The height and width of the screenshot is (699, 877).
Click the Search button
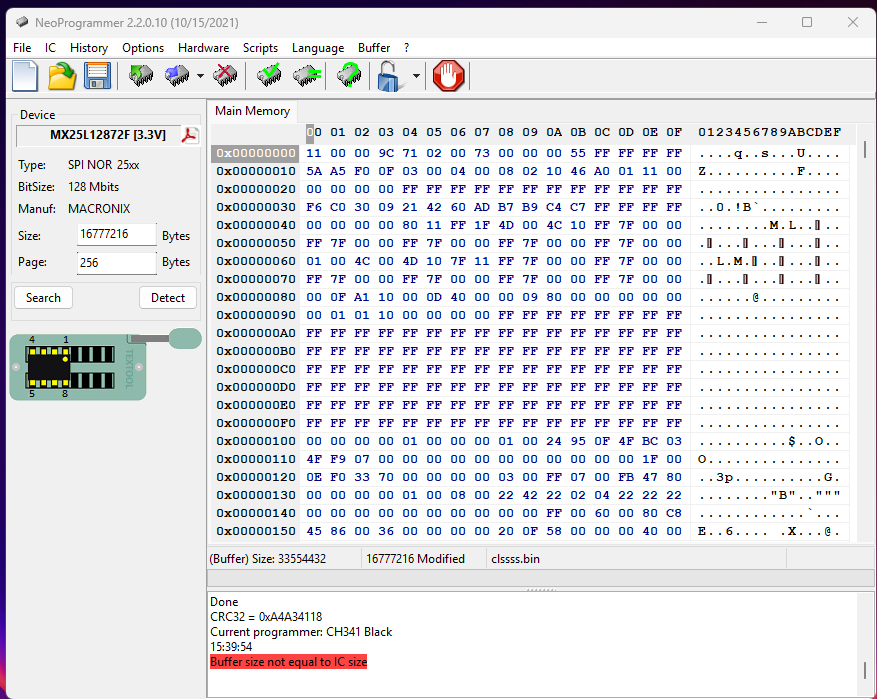[x=43, y=297]
